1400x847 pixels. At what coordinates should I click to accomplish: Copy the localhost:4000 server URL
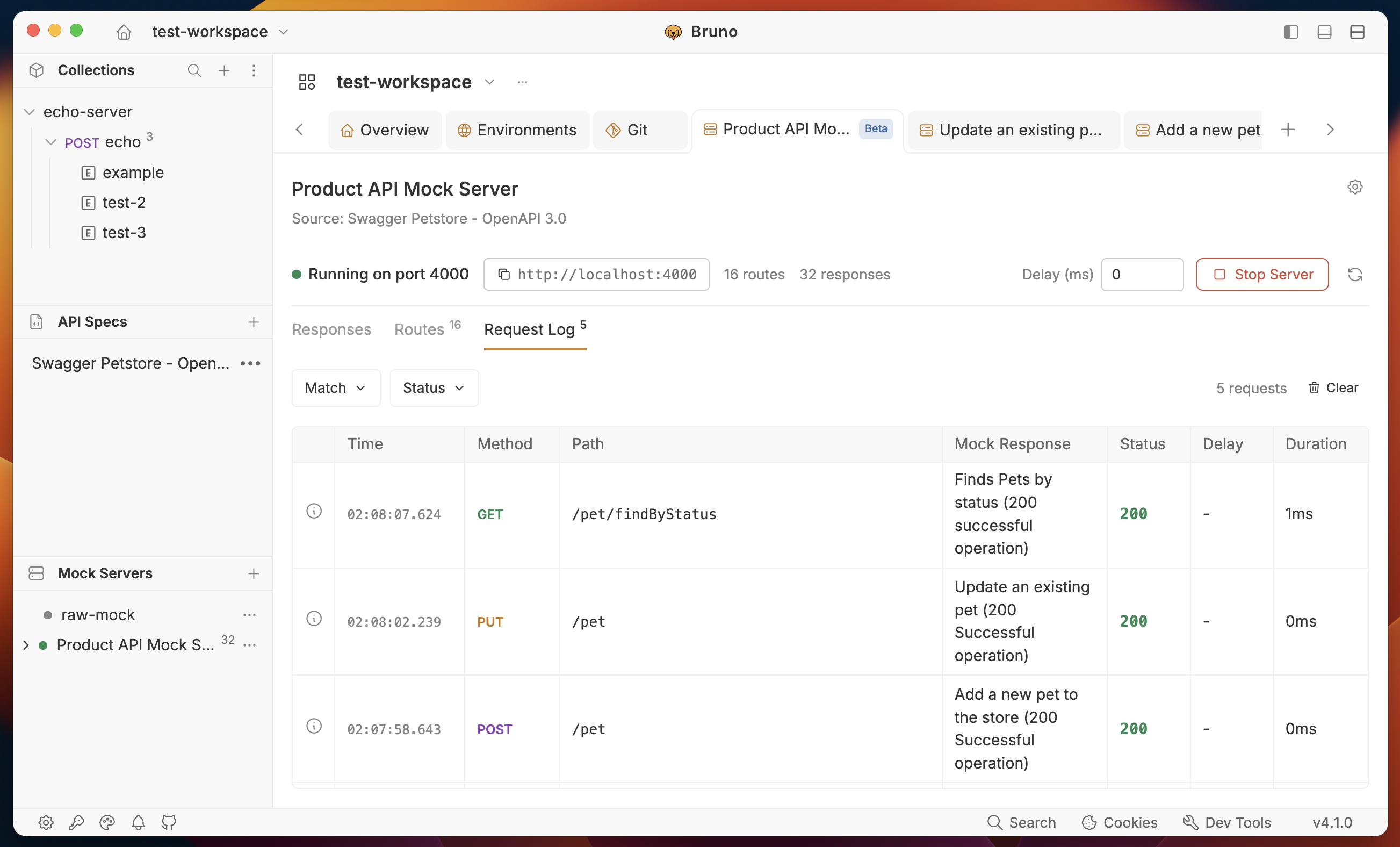504,275
